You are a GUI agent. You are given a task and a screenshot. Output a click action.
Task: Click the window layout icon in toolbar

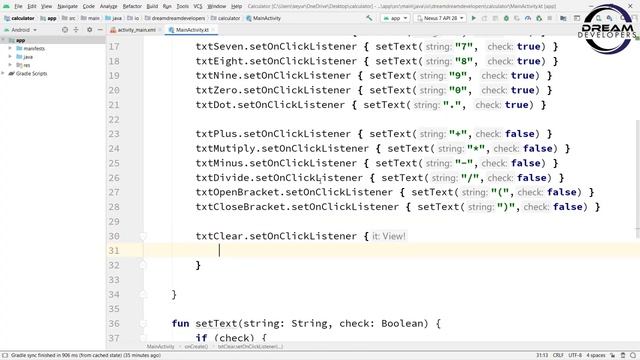pos(577,18)
